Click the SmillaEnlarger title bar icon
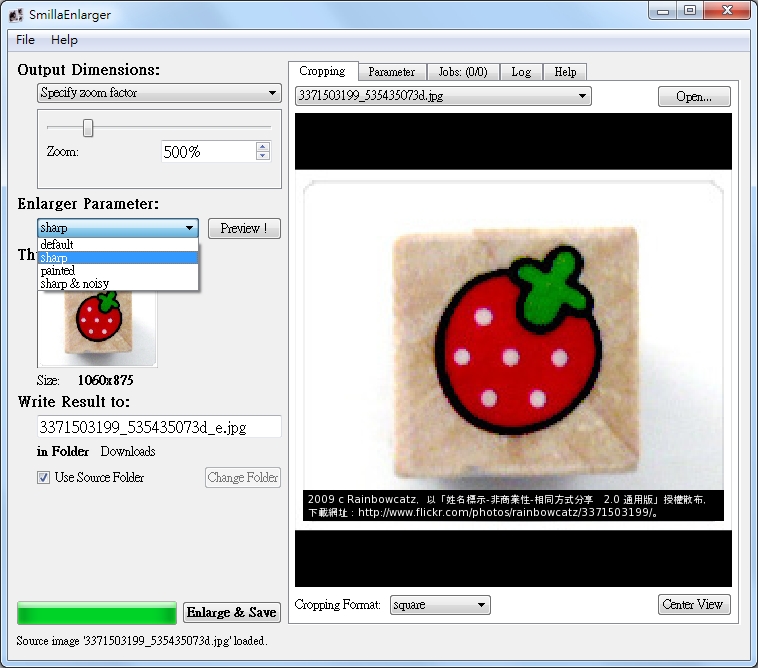 pyautogui.click(x=16, y=15)
